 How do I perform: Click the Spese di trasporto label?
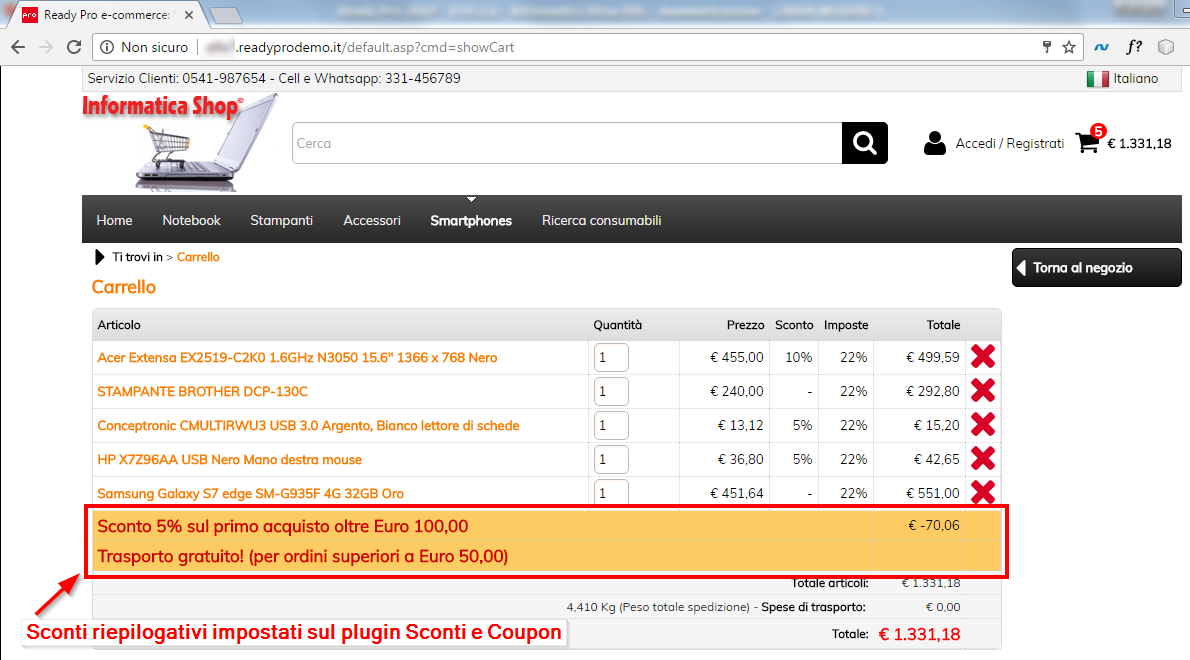click(813, 607)
